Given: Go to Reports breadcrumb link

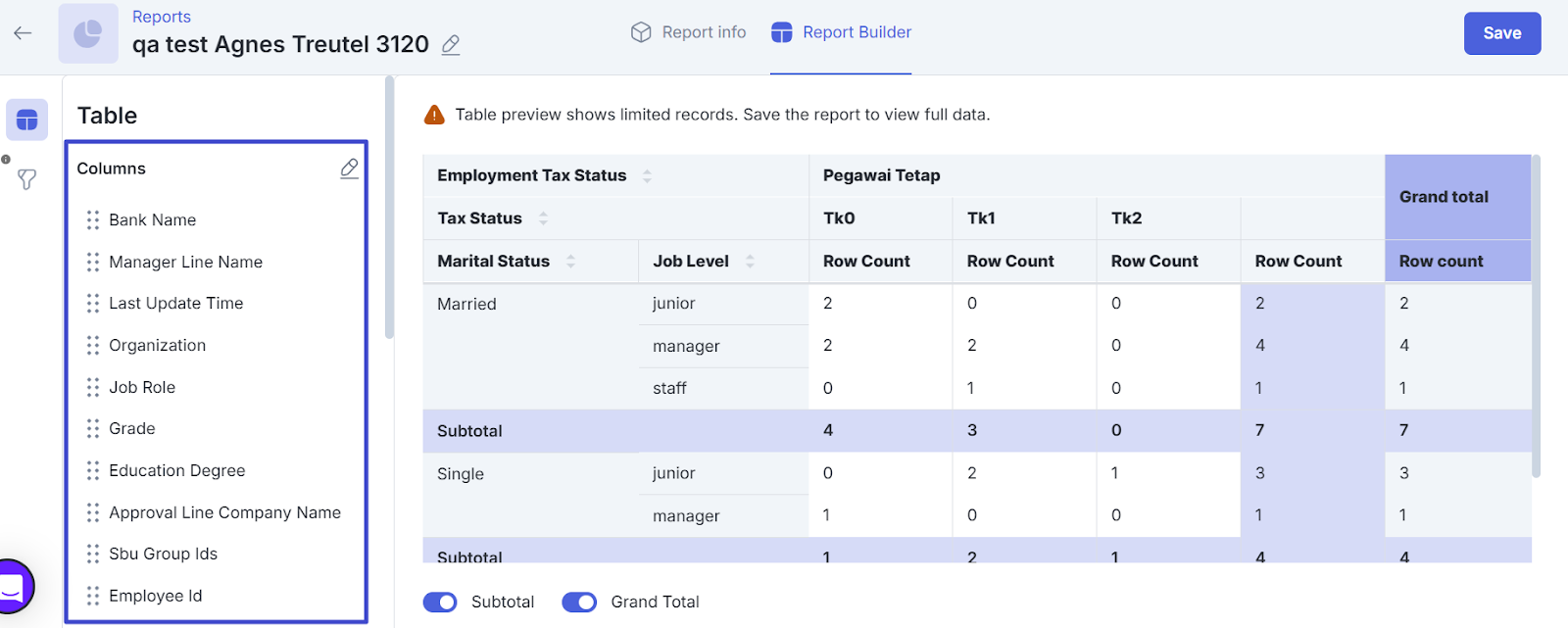Looking at the screenshot, I should [162, 17].
